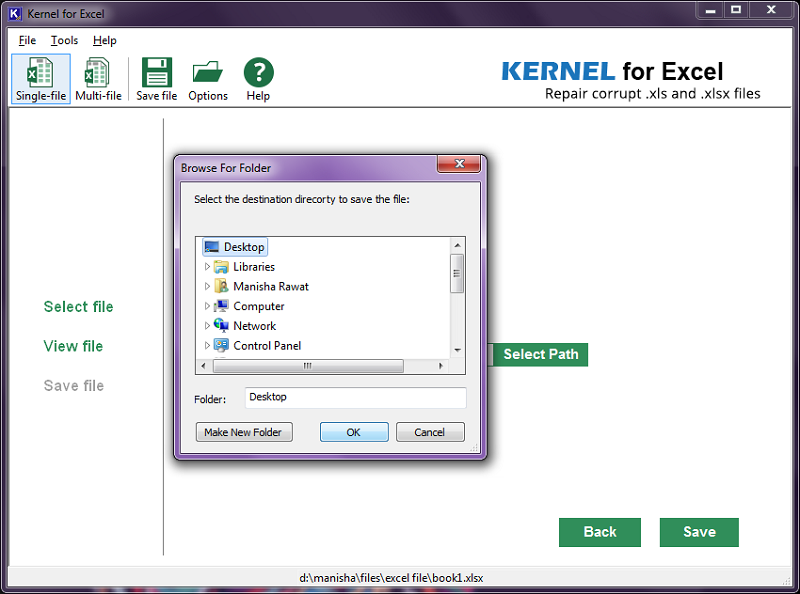Minimize the Kernel for Excel window
The height and width of the screenshot is (594, 800).
tap(710, 10)
